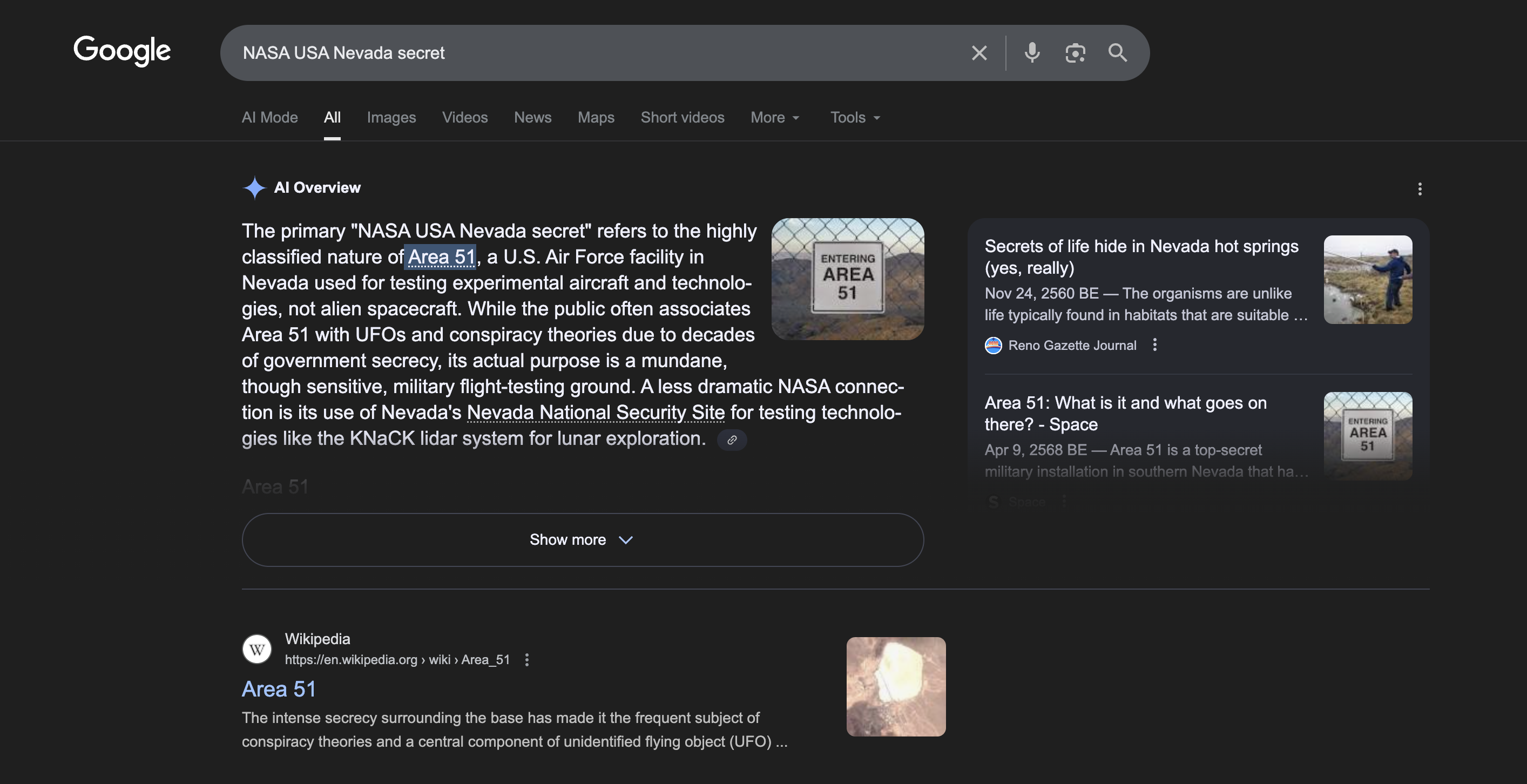Open AI Overview three-dot options menu

pyautogui.click(x=1419, y=188)
